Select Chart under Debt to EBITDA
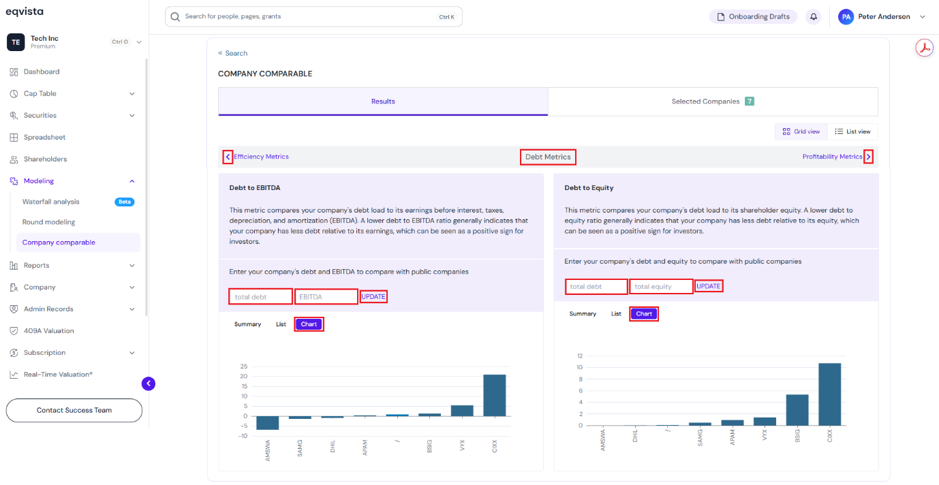Screen dimensions: 939x485 coord(309,325)
